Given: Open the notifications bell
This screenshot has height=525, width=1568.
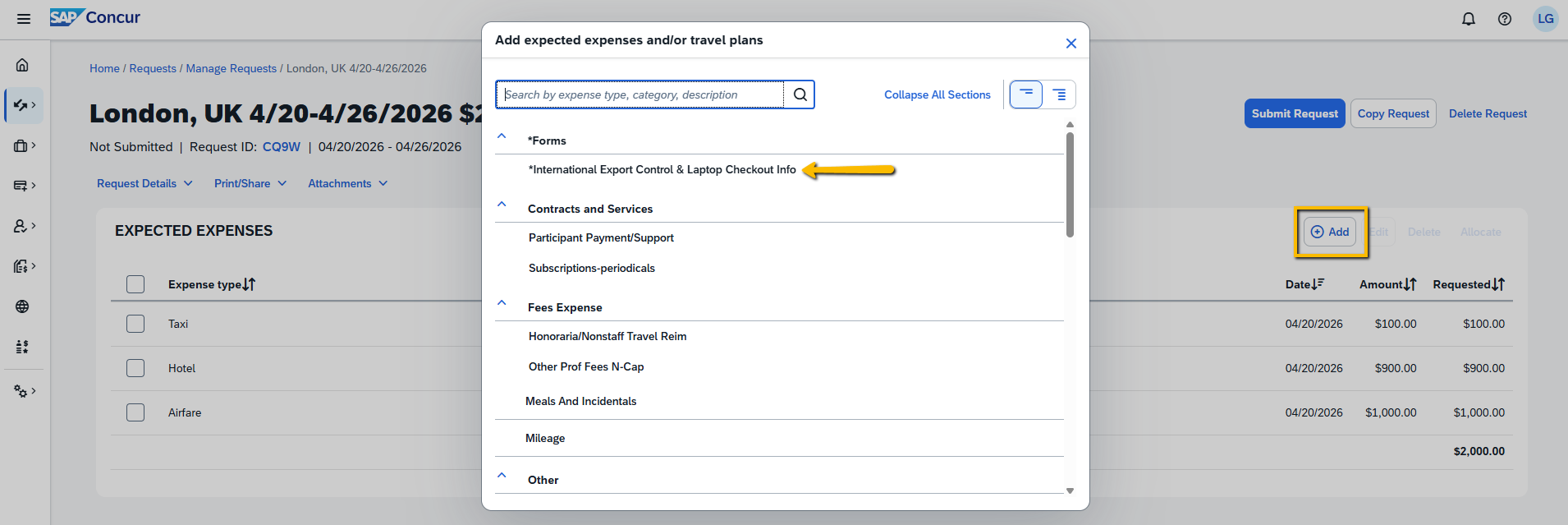Looking at the screenshot, I should (x=1469, y=18).
